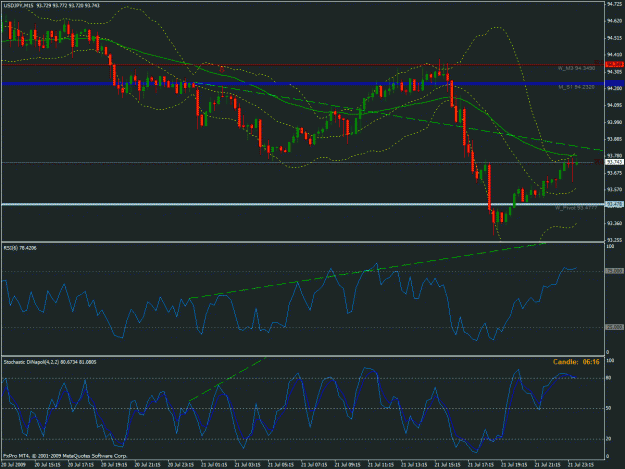
Task: Click the 21 Jul 07:15 time axis label
Action: tap(314, 465)
